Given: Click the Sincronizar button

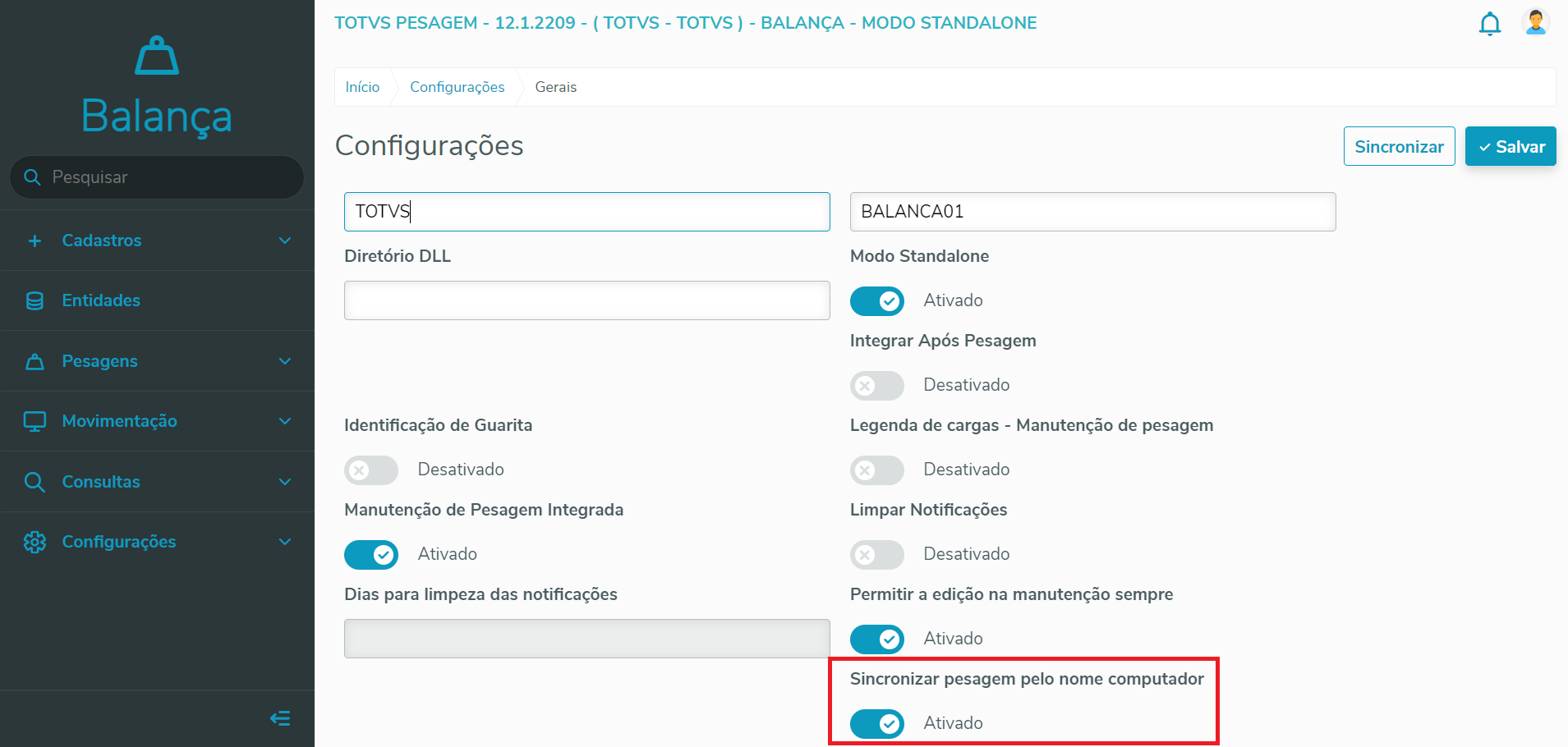Looking at the screenshot, I should [1400, 146].
